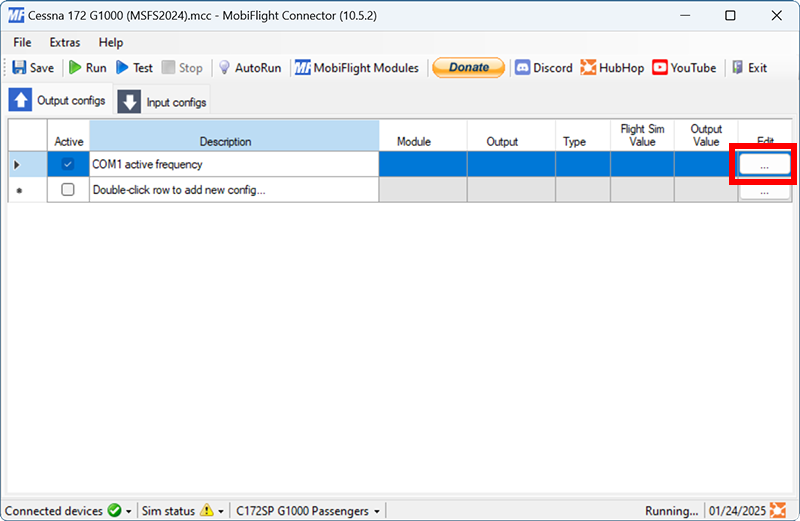
Task: Click MobiFlight logo in title bar
Action: [x=16, y=15]
